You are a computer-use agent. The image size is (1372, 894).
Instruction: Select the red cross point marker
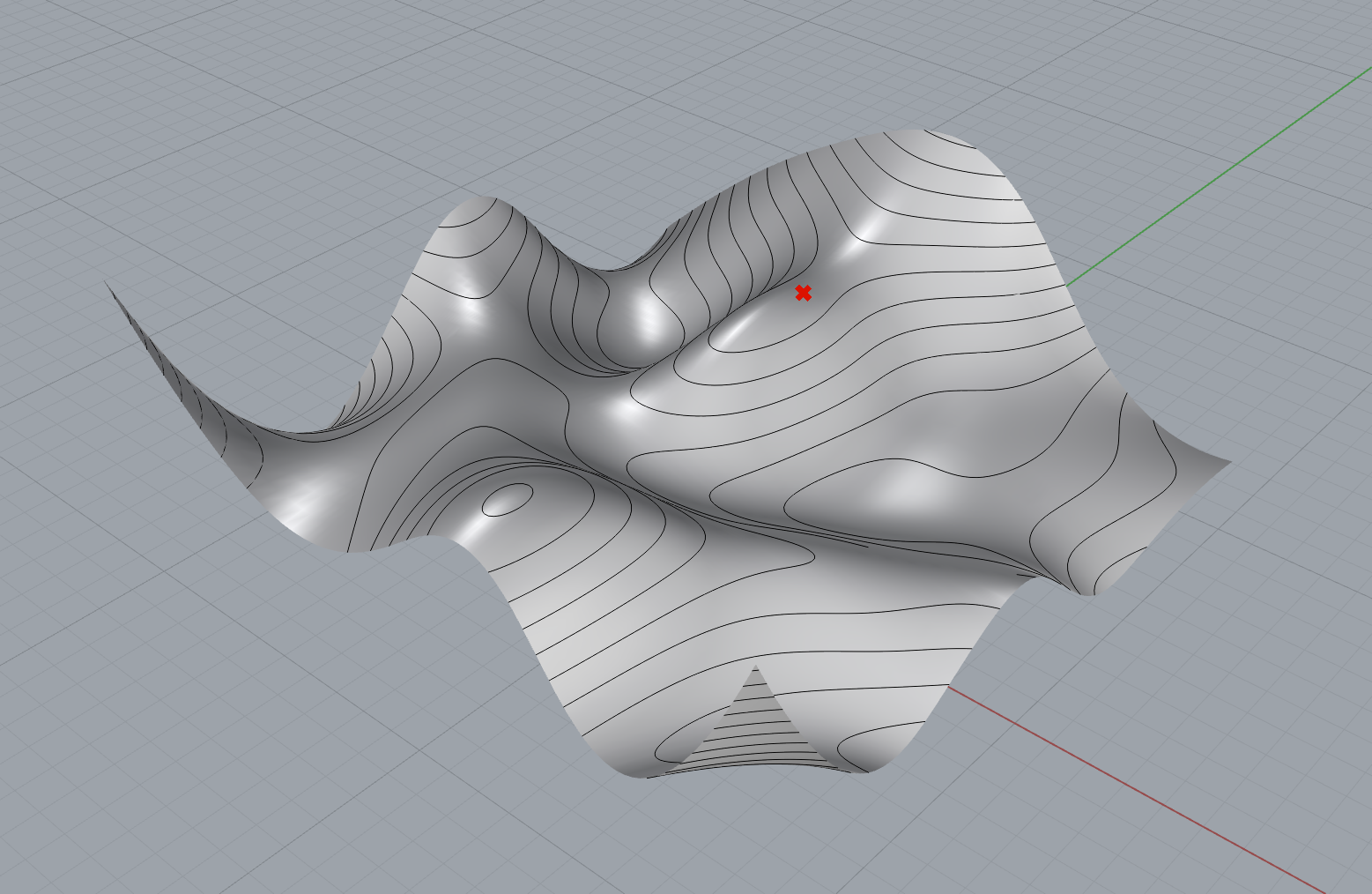[803, 293]
